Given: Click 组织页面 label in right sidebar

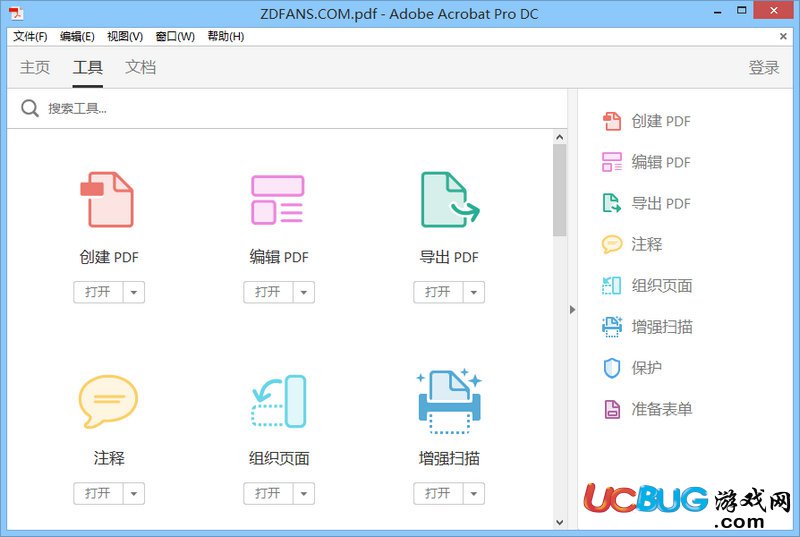Looking at the screenshot, I should (662, 286).
